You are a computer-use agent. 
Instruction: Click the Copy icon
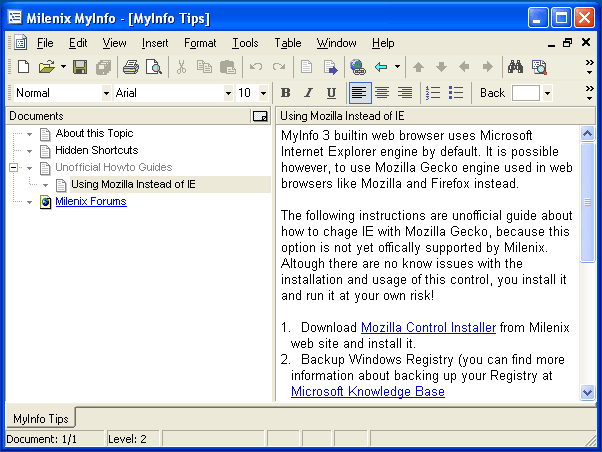tap(204, 67)
